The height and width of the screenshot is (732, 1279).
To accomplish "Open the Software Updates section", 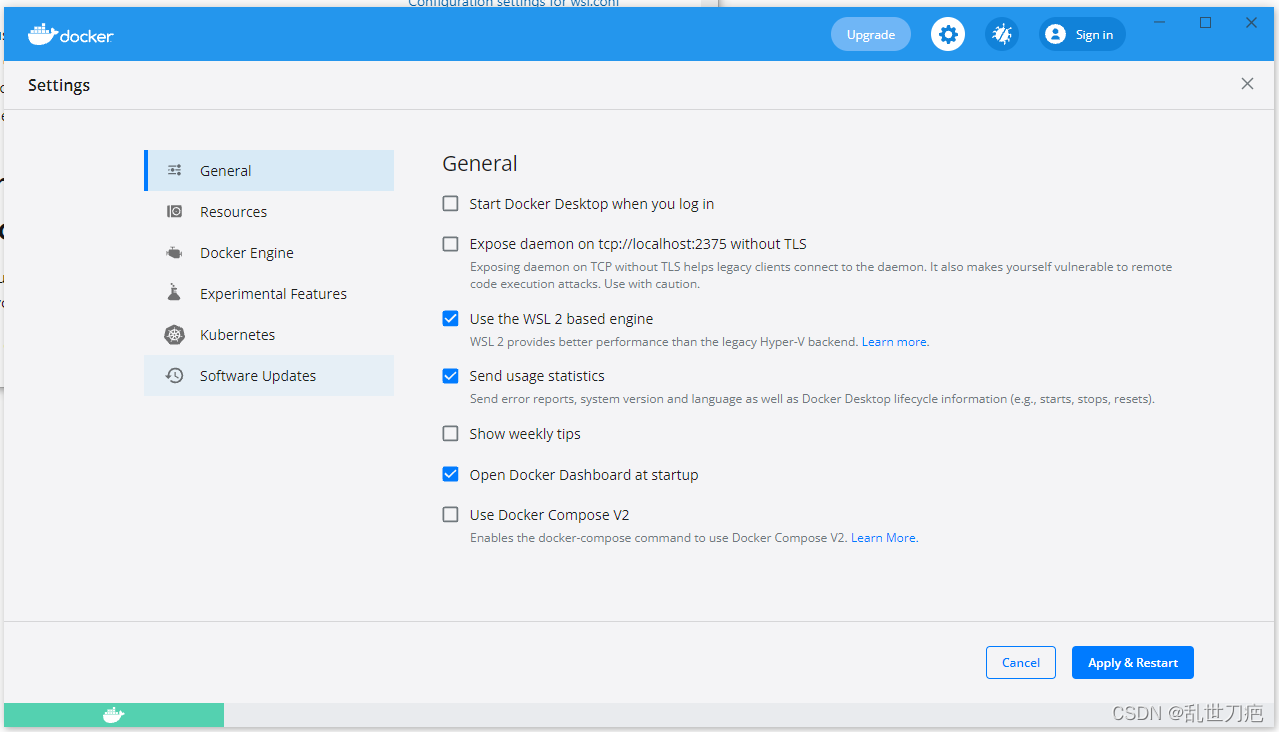I will tap(269, 375).
